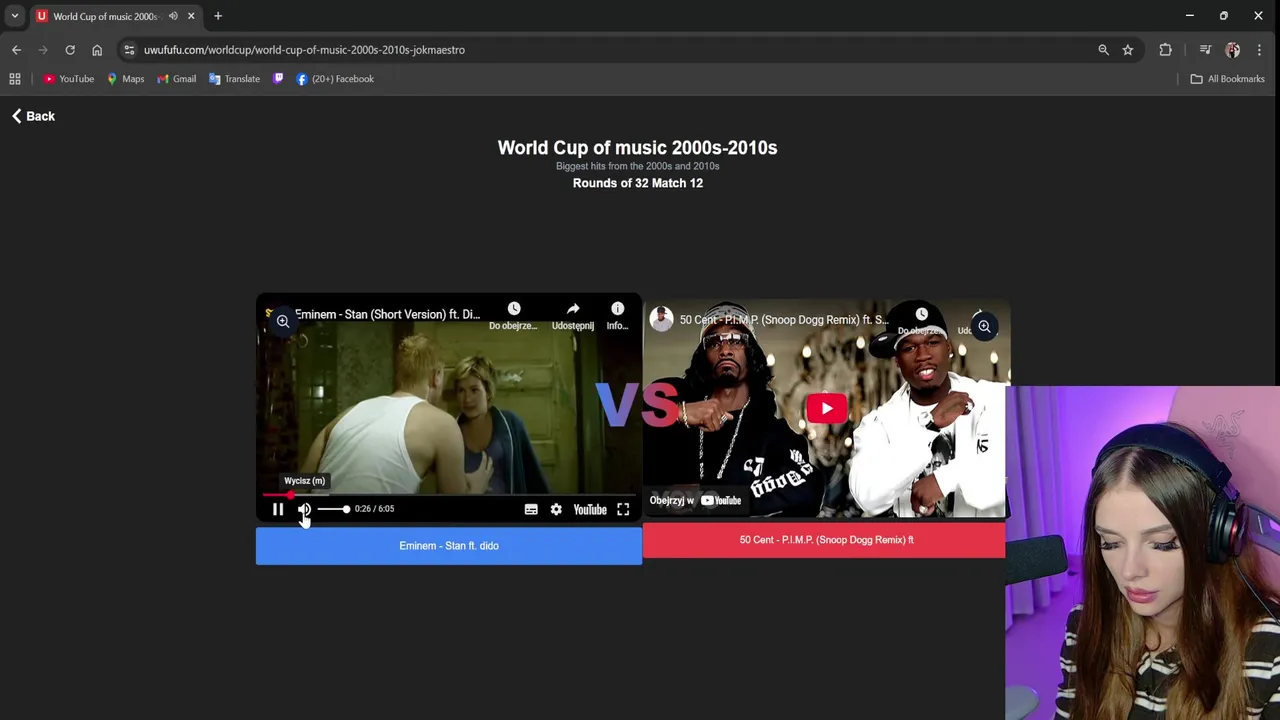Open the Eminem Stan video title link

(387, 314)
